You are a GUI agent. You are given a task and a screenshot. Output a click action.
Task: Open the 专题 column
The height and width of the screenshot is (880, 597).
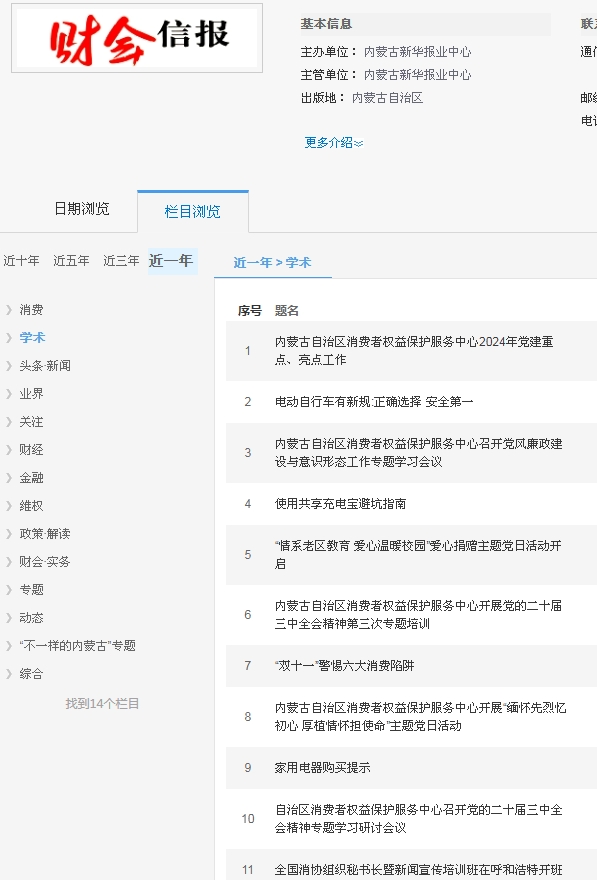[31, 590]
